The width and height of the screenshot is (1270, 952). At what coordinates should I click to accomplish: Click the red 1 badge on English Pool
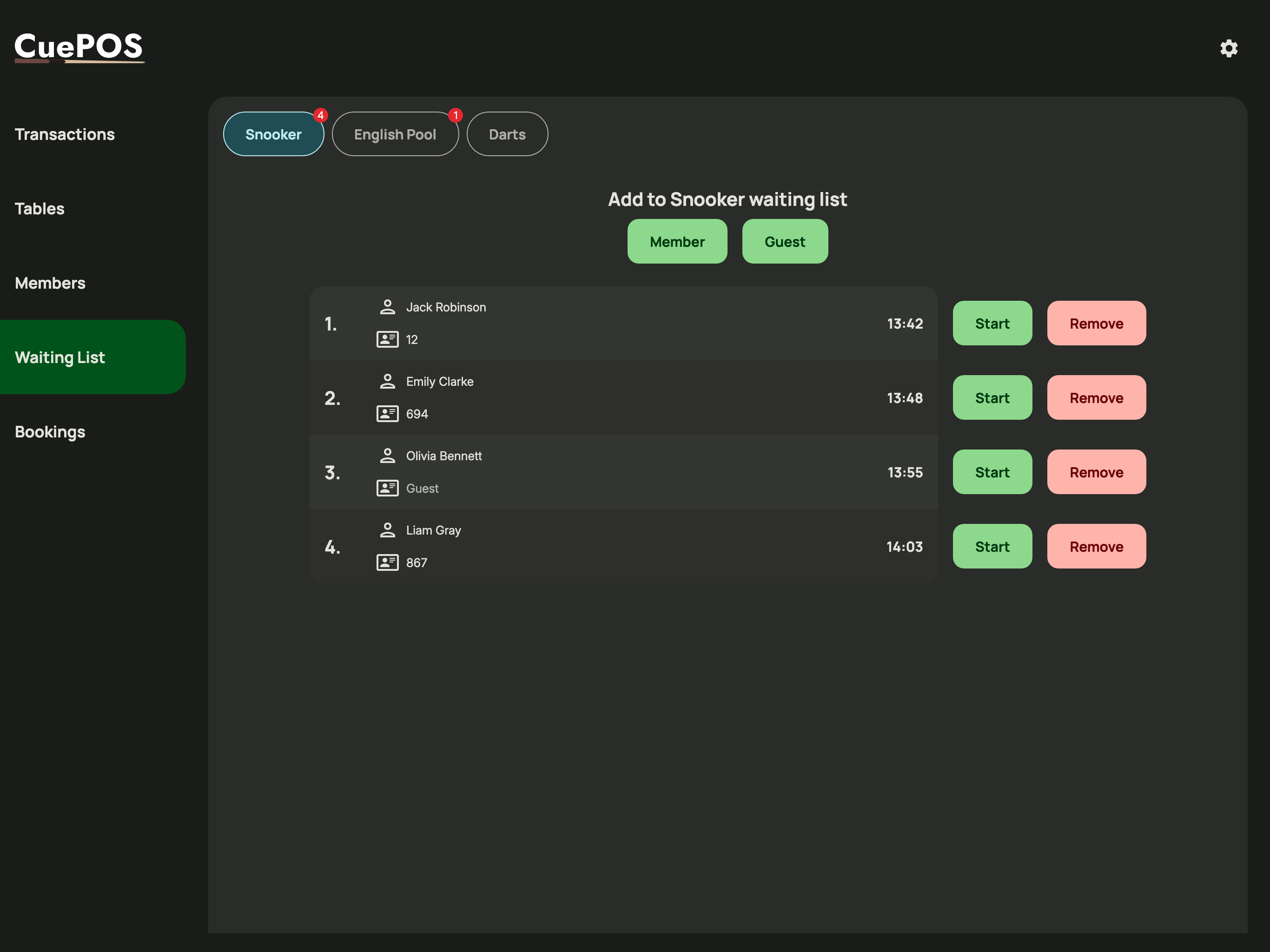click(x=456, y=115)
